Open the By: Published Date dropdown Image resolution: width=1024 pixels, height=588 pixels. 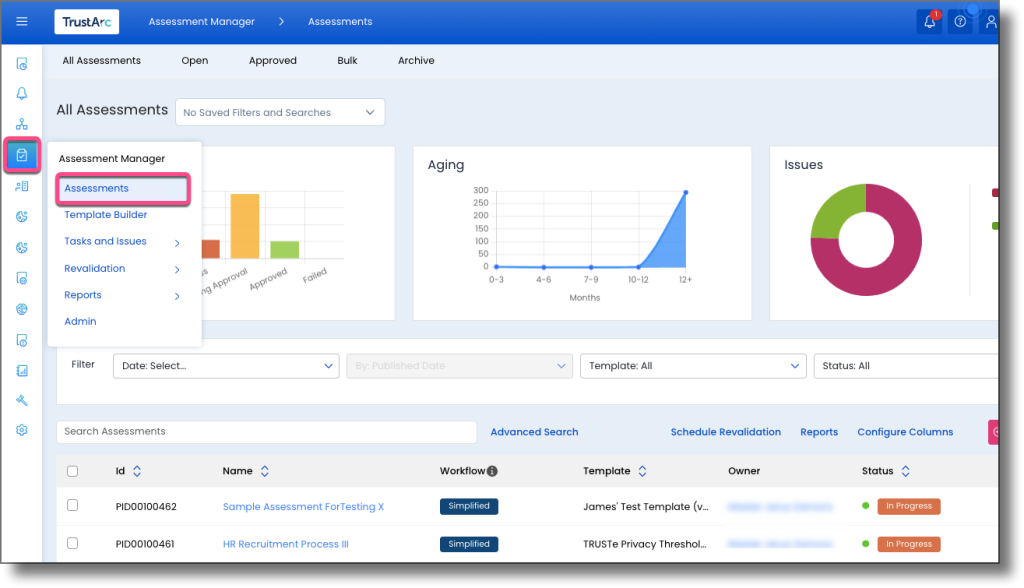click(460, 366)
